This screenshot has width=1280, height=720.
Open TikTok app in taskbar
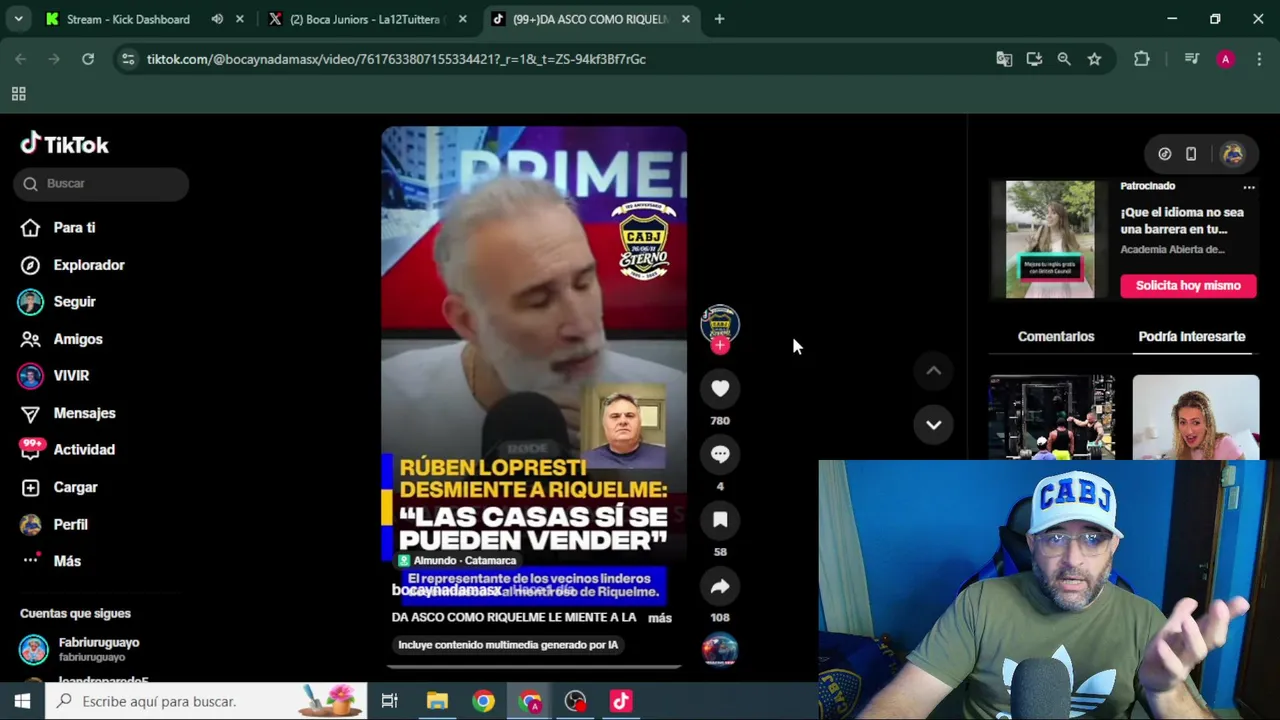click(621, 701)
